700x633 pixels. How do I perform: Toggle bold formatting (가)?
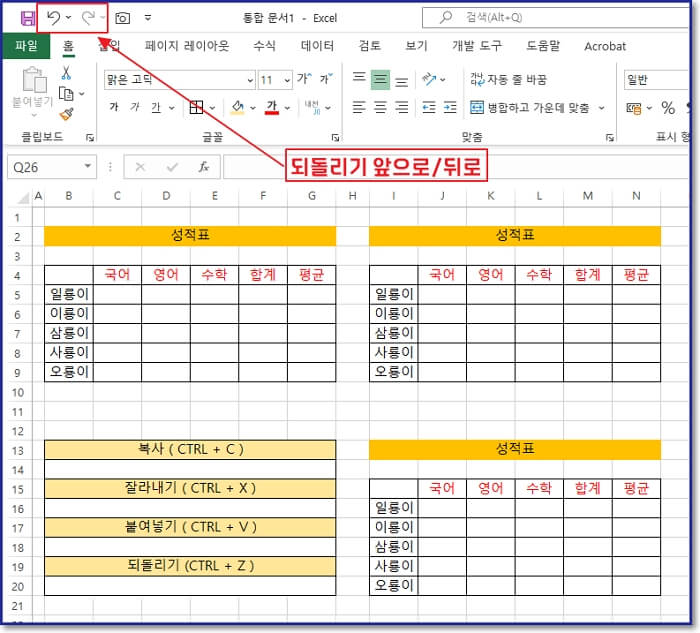(114, 107)
